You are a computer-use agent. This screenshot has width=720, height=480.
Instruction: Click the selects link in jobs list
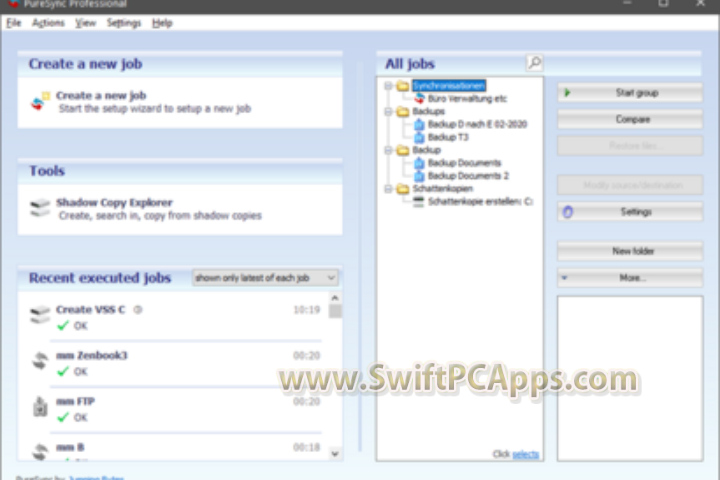[525, 454]
